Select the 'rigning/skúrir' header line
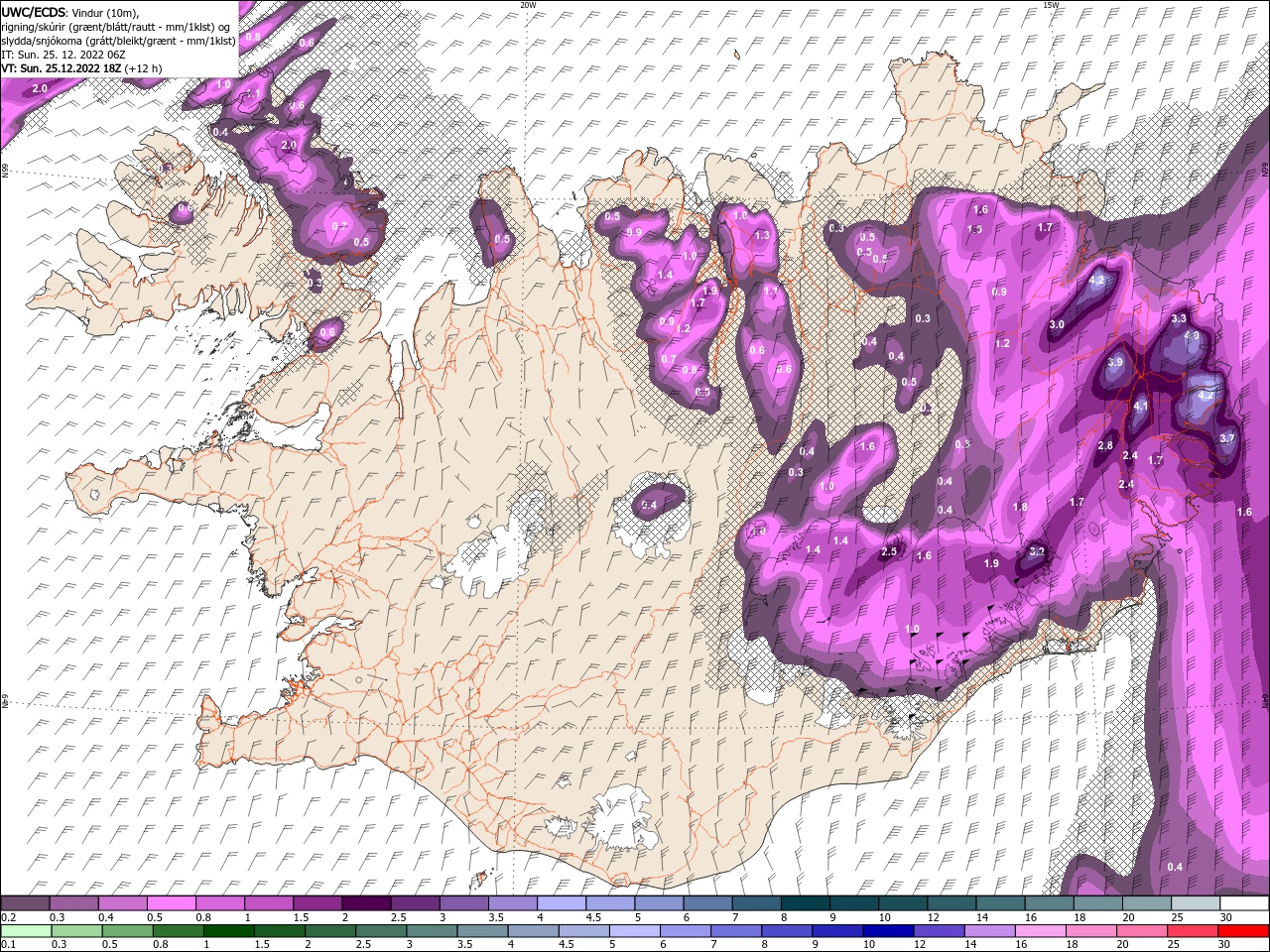Viewport: 1270px width, 952px height. point(117,27)
